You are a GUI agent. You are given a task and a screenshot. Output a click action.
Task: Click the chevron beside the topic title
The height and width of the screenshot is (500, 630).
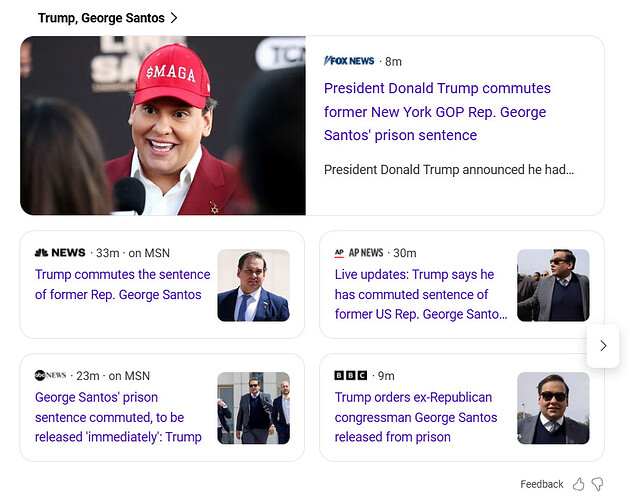(x=174, y=18)
